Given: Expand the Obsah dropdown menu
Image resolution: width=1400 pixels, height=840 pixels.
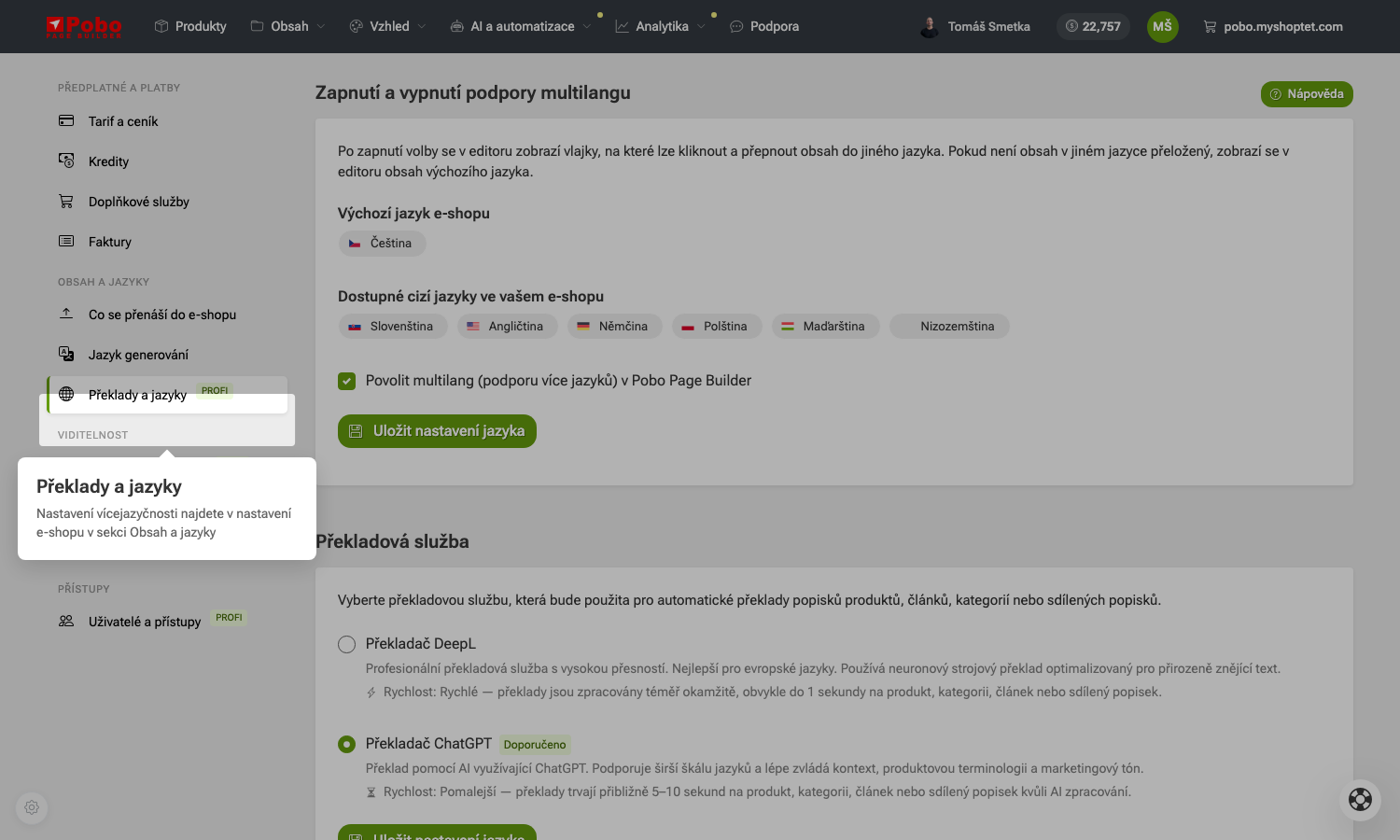Looking at the screenshot, I should click(287, 26).
